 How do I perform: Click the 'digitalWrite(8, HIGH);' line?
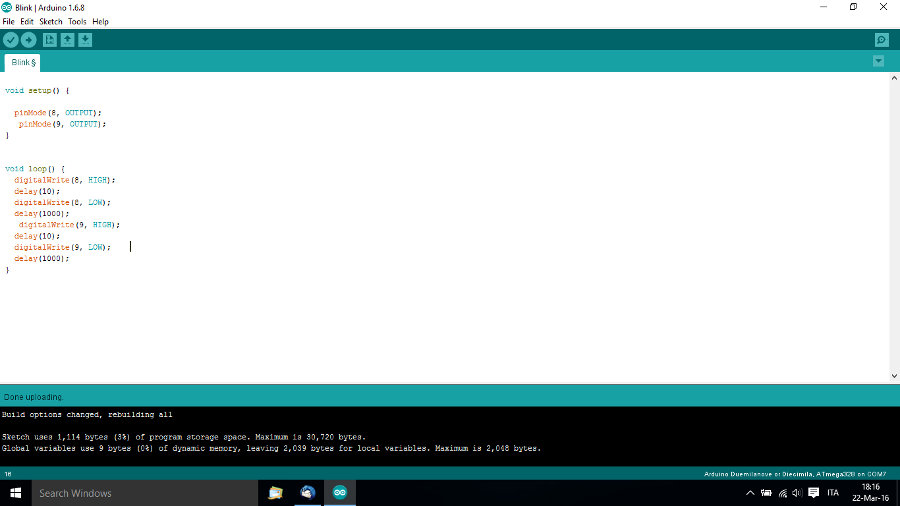coord(64,180)
